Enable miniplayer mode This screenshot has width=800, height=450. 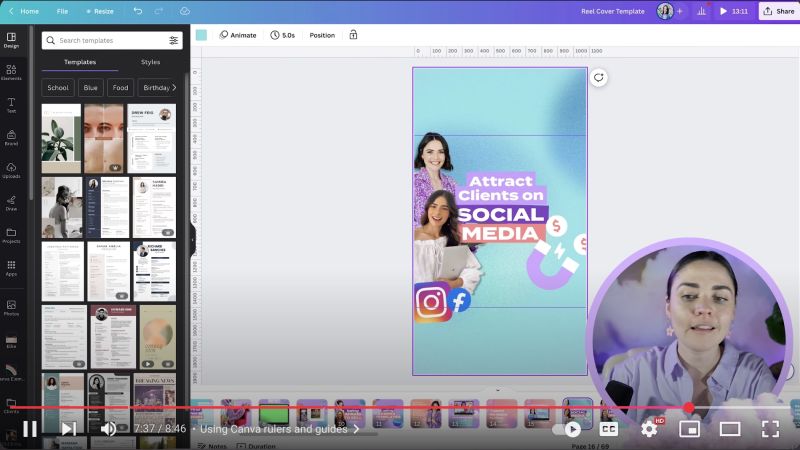click(x=689, y=430)
